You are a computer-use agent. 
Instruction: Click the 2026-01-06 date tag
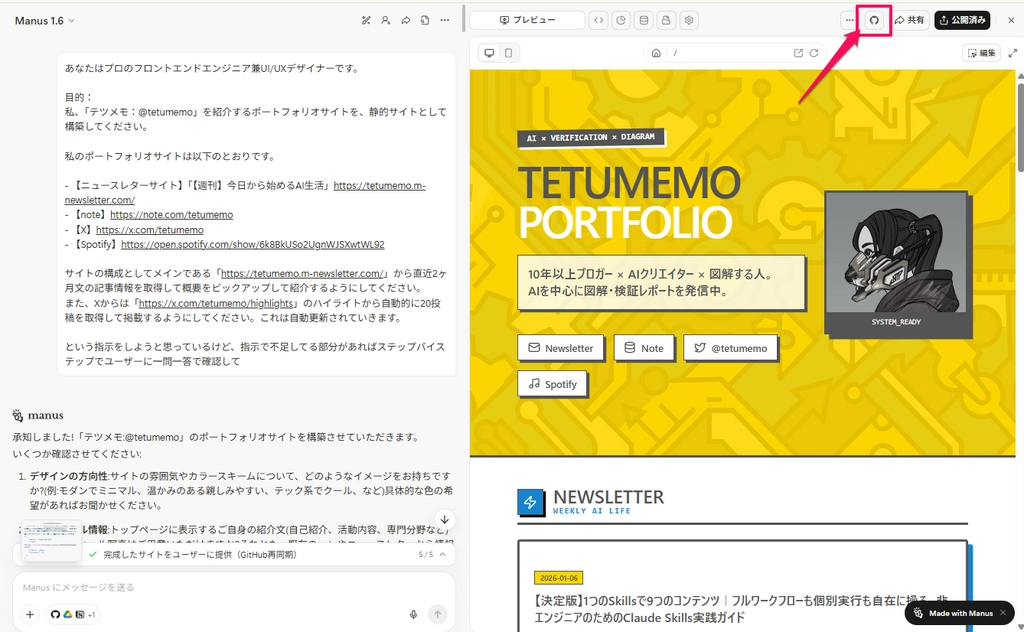[x=558, y=578]
